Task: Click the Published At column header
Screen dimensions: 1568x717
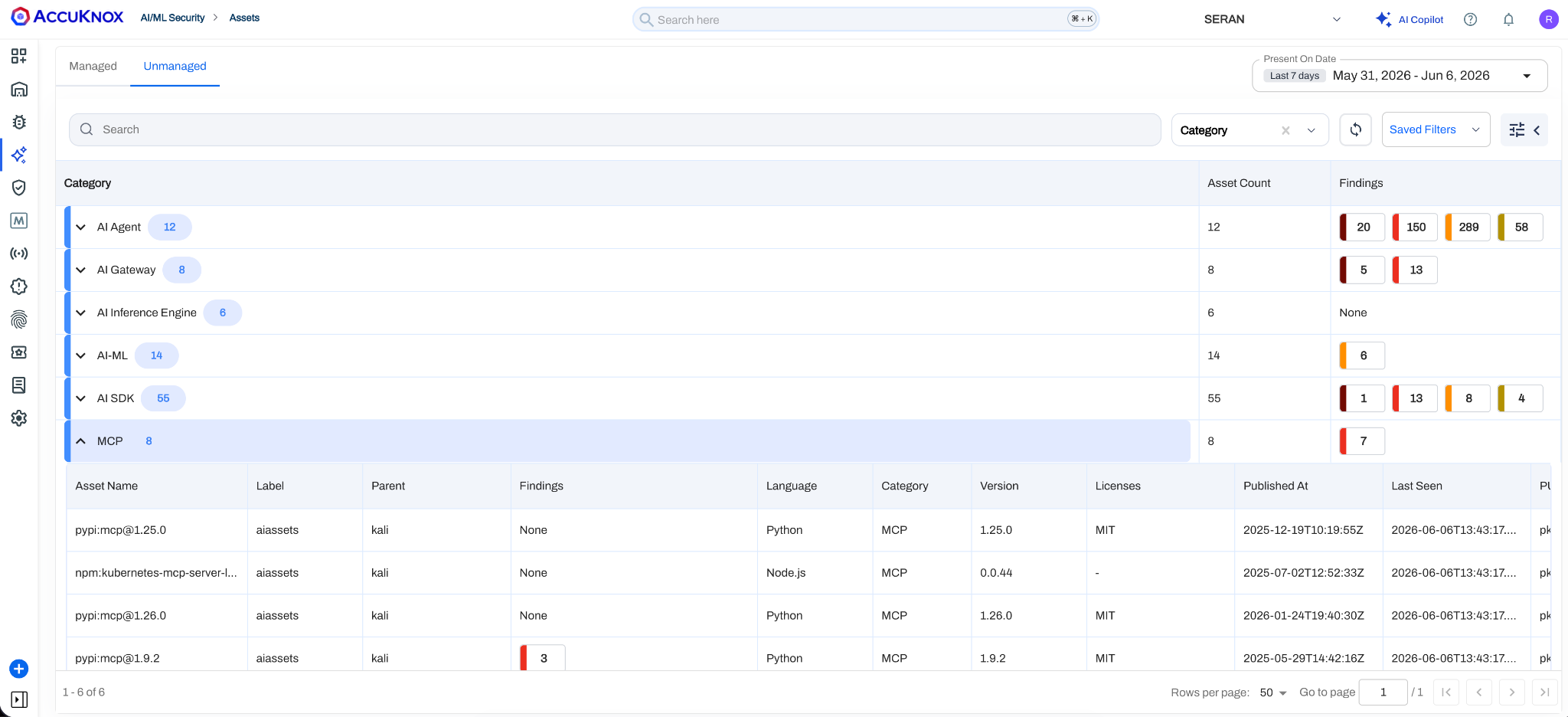Action: (1276, 486)
